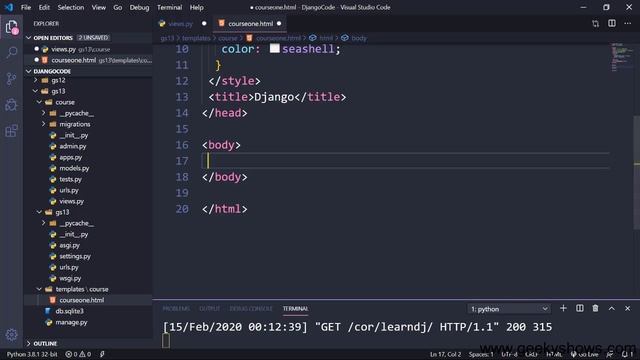The image size is (640, 360).
Task: Open the Help menu
Action: tap(196, 7)
